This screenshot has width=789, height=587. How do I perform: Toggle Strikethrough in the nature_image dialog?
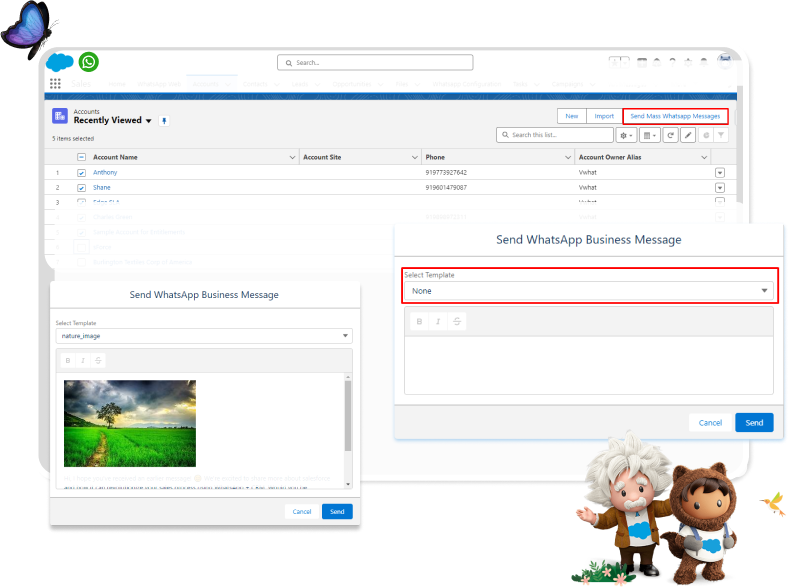pos(98,361)
